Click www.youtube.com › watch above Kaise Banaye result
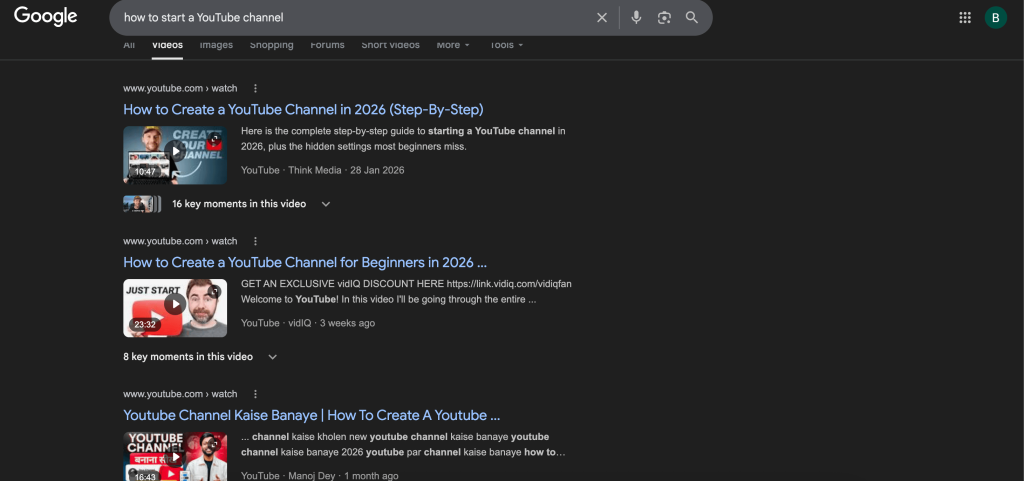 (x=180, y=394)
